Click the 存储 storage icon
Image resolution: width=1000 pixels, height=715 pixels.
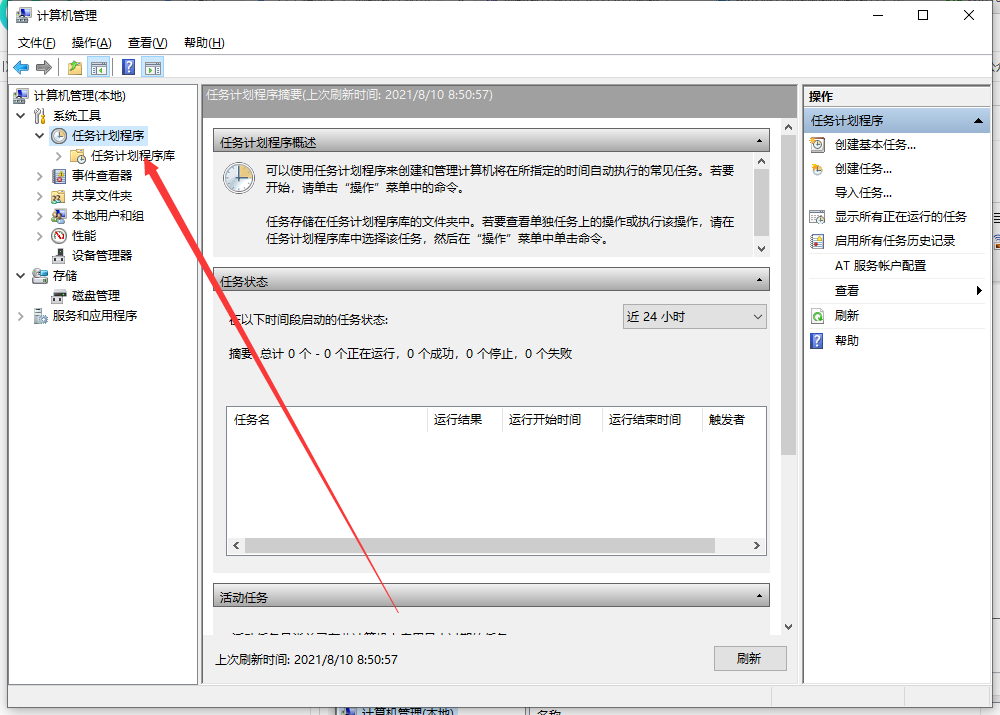tap(40, 276)
